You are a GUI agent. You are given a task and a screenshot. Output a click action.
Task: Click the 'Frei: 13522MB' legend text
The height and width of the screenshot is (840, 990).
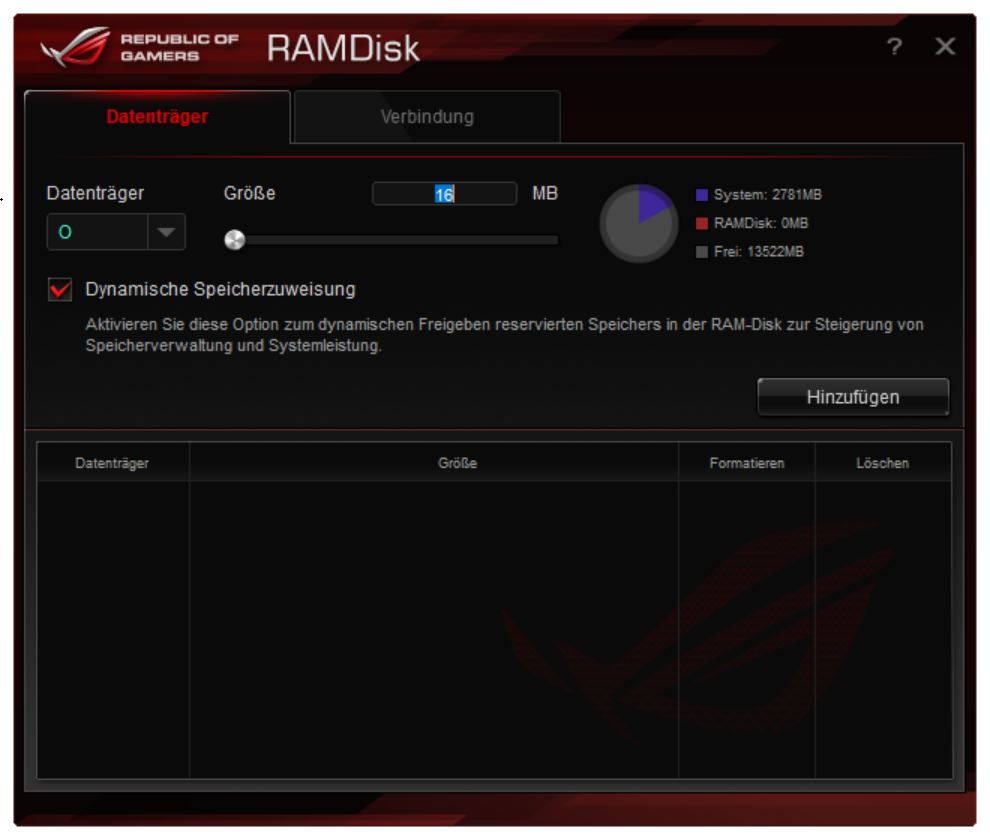point(759,251)
